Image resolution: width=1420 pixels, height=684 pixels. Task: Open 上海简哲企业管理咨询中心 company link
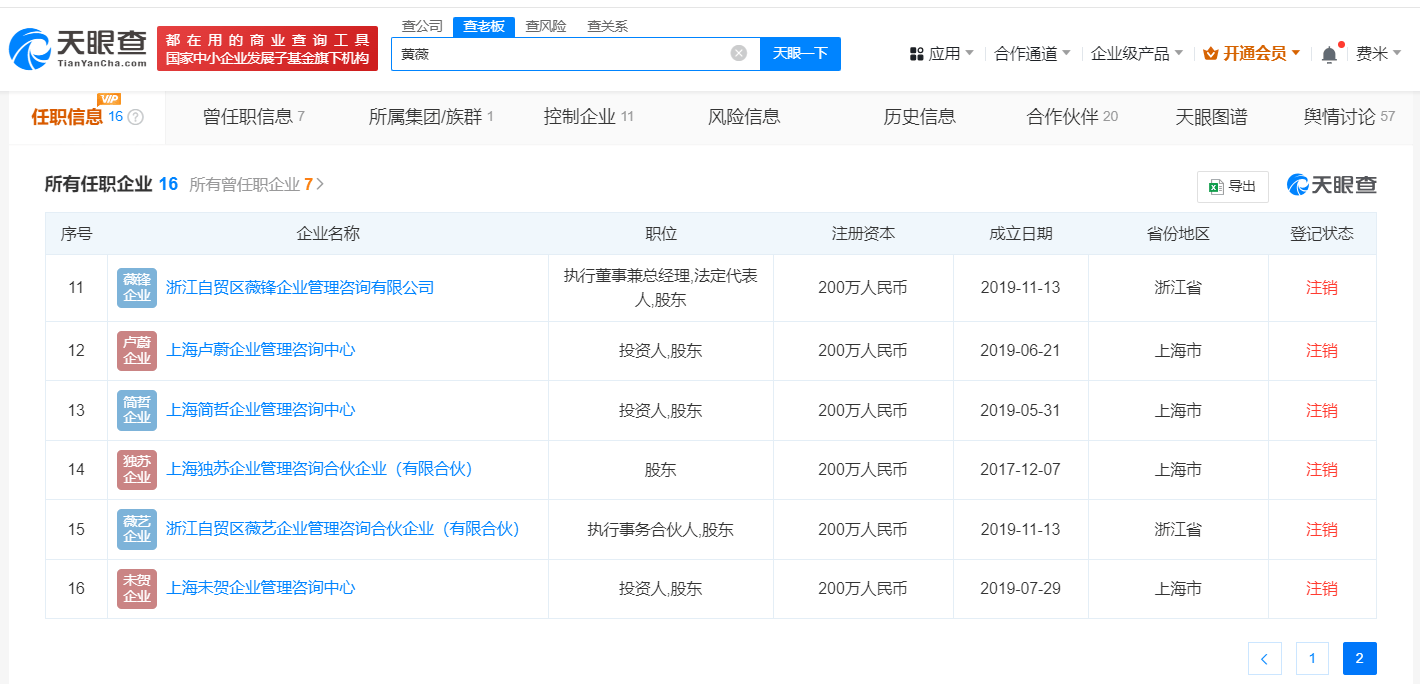pos(260,410)
